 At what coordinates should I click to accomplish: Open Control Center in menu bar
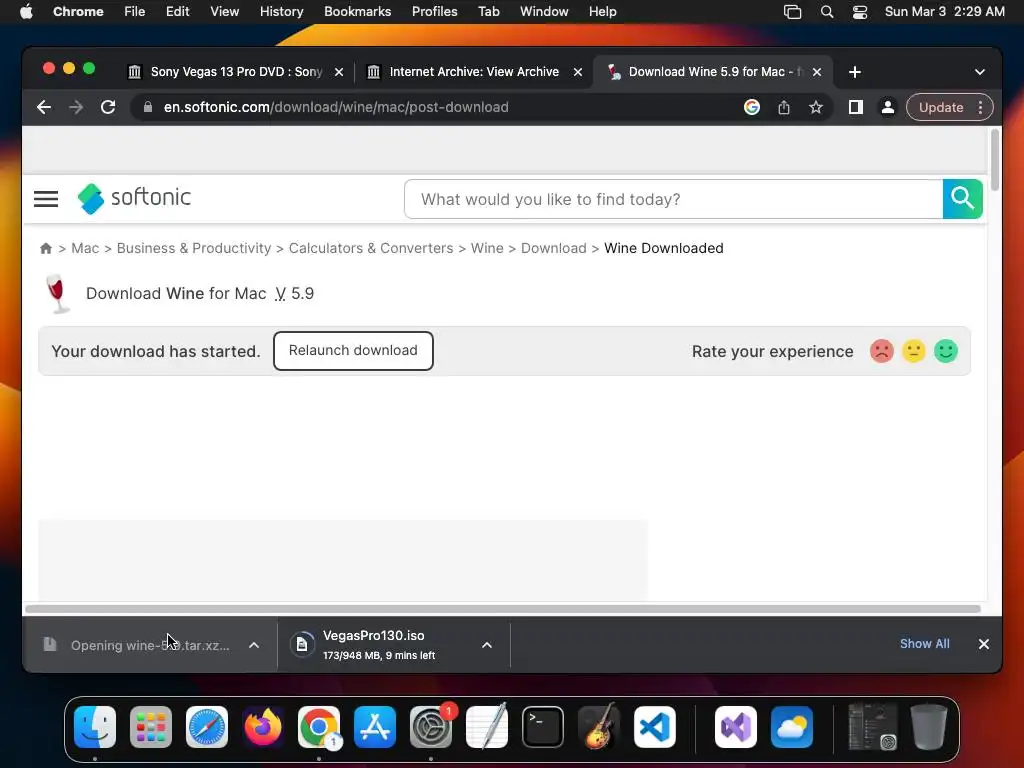pyautogui.click(x=860, y=12)
